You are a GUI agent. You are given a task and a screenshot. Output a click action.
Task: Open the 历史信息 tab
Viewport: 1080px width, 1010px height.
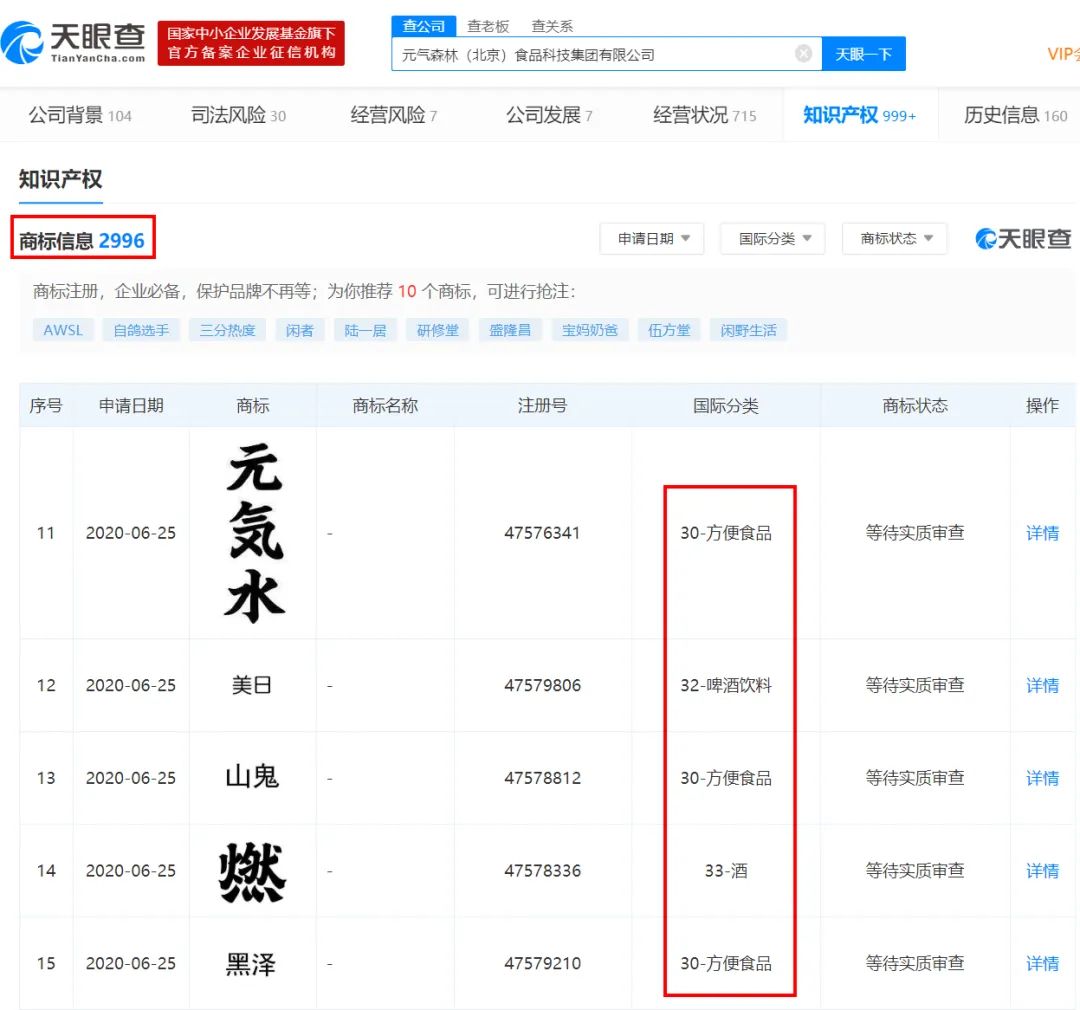coord(1016,115)
